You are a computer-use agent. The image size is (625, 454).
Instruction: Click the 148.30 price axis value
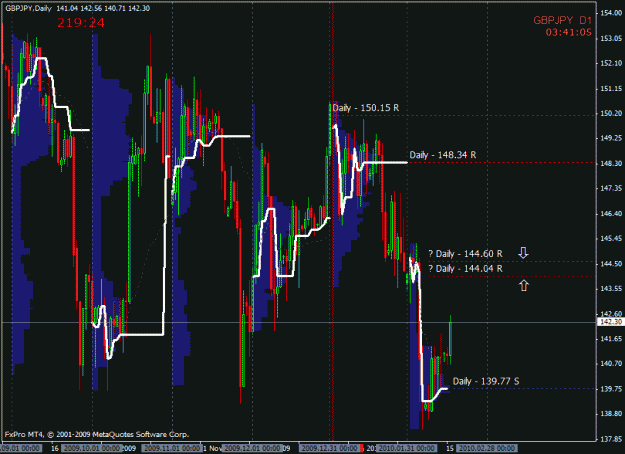[611, 163]
